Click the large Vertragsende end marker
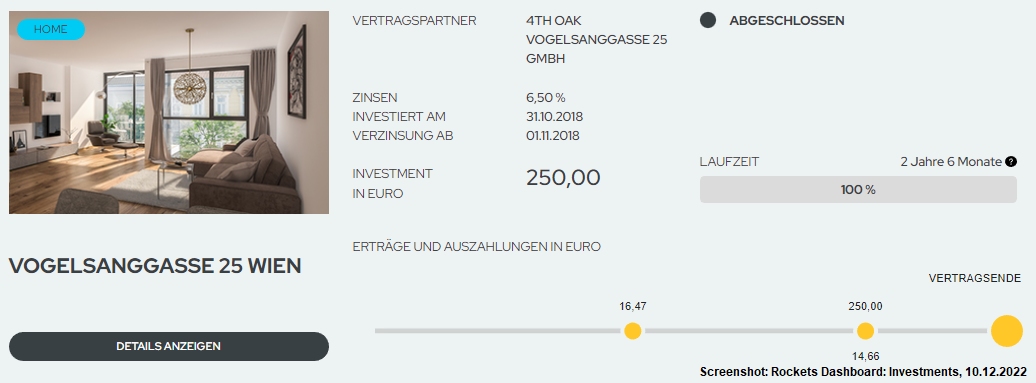The image size is (1036, 383). 1007,331
